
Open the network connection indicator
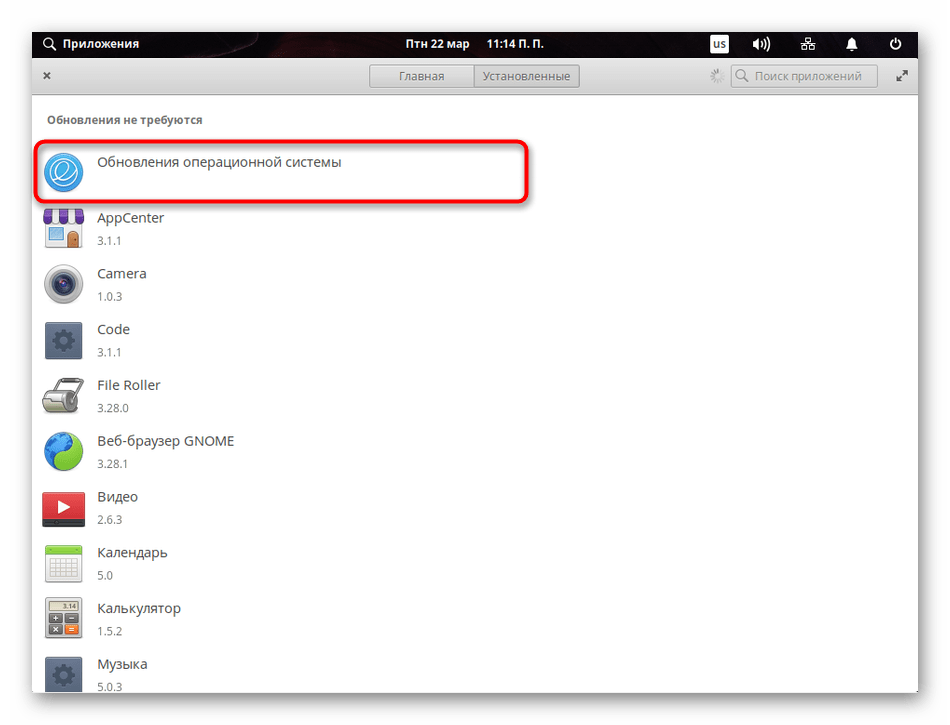pyautogui.click(x=808, y=44)
